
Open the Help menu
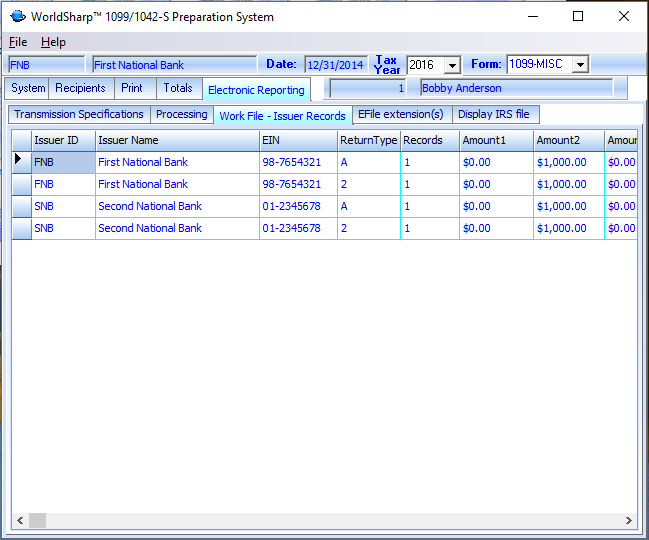[53, 42]
